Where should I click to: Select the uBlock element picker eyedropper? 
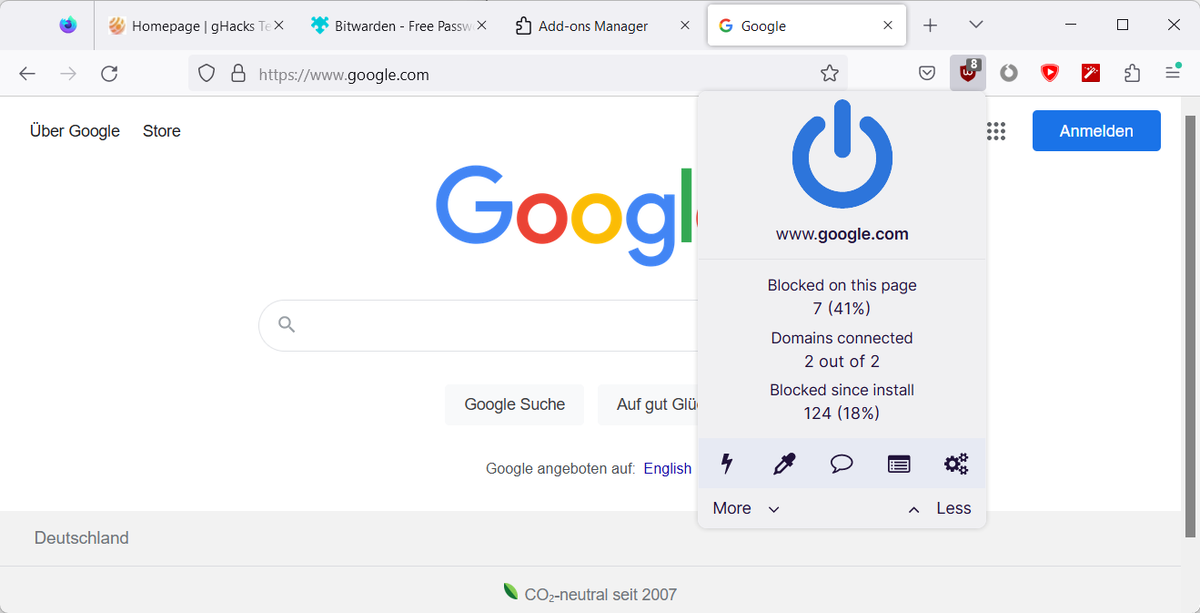(784, 463)
